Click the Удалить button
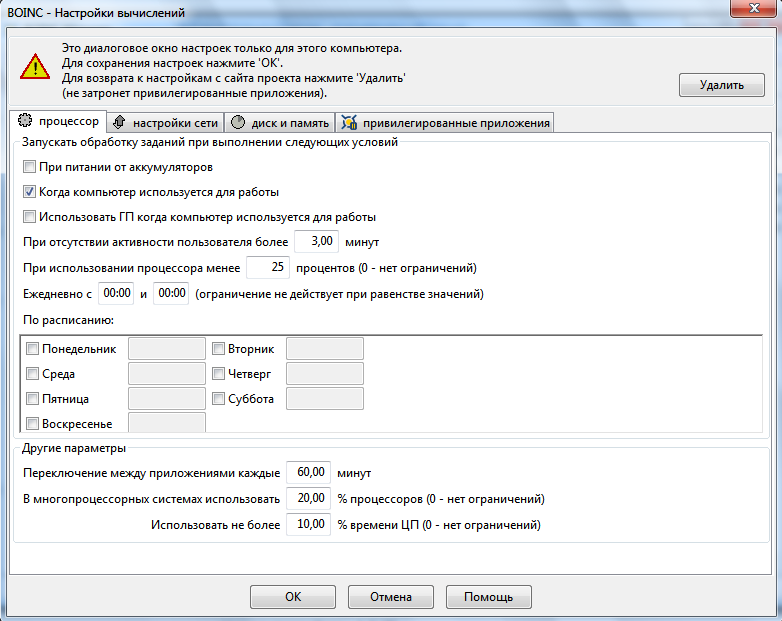The height and width of the screenshot is (621, 782). point(722,85)
